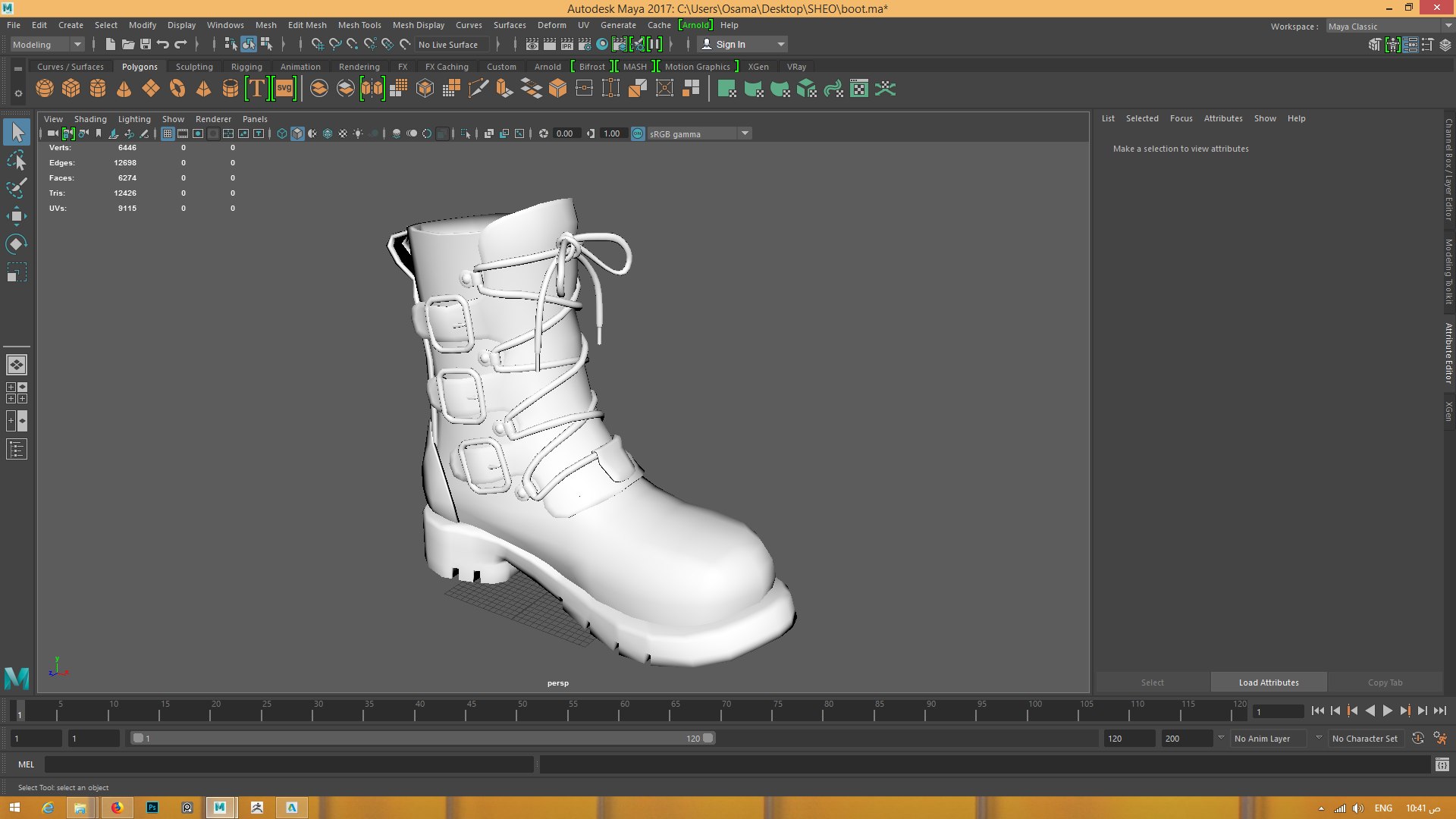Image resolution: width=1456 pixels, height=819 pixels.
Task: Toggle snap to curves icon
Action: pyautogui.click(x=335, y=44)
